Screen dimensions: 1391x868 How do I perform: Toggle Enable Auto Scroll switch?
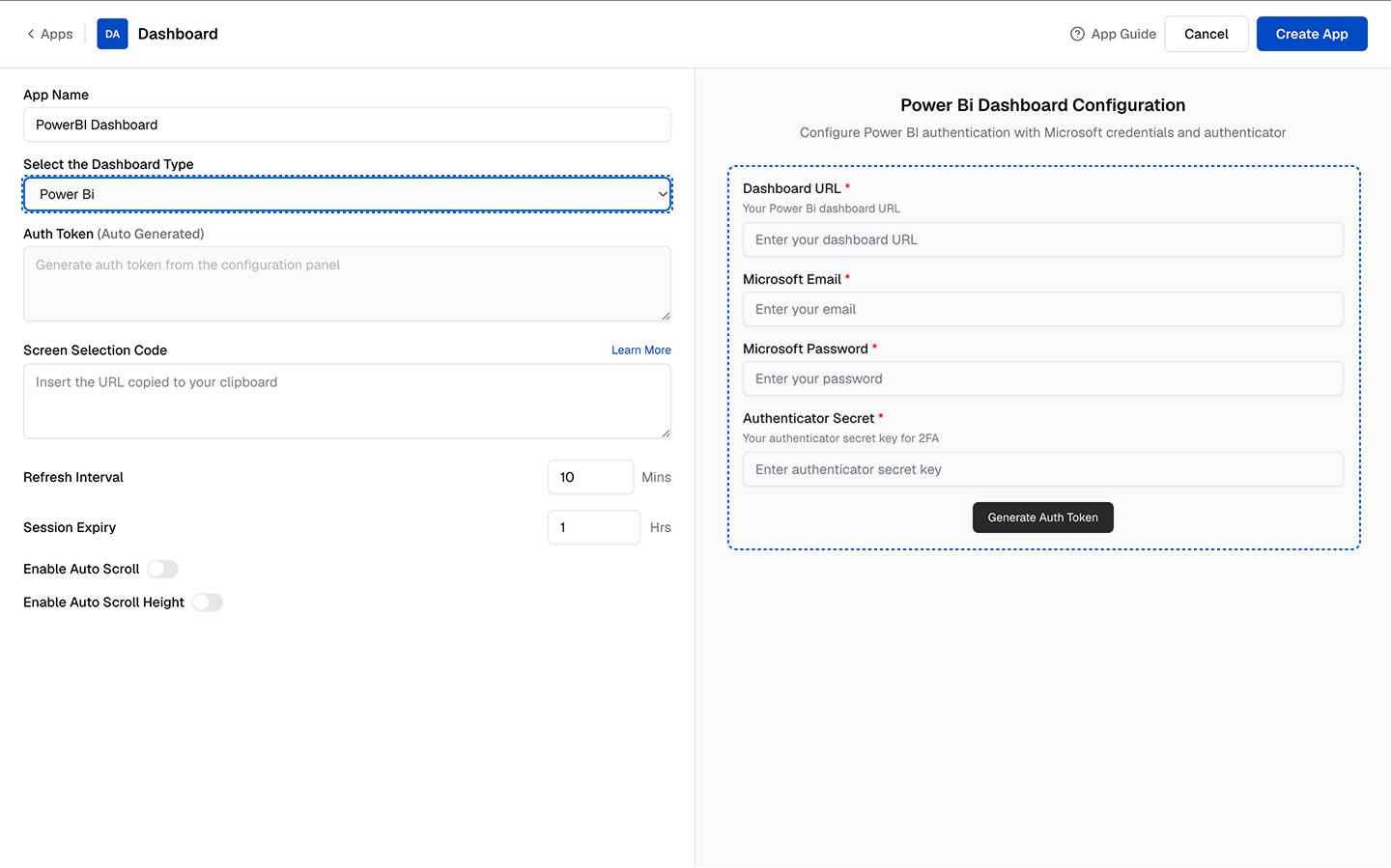163,569
